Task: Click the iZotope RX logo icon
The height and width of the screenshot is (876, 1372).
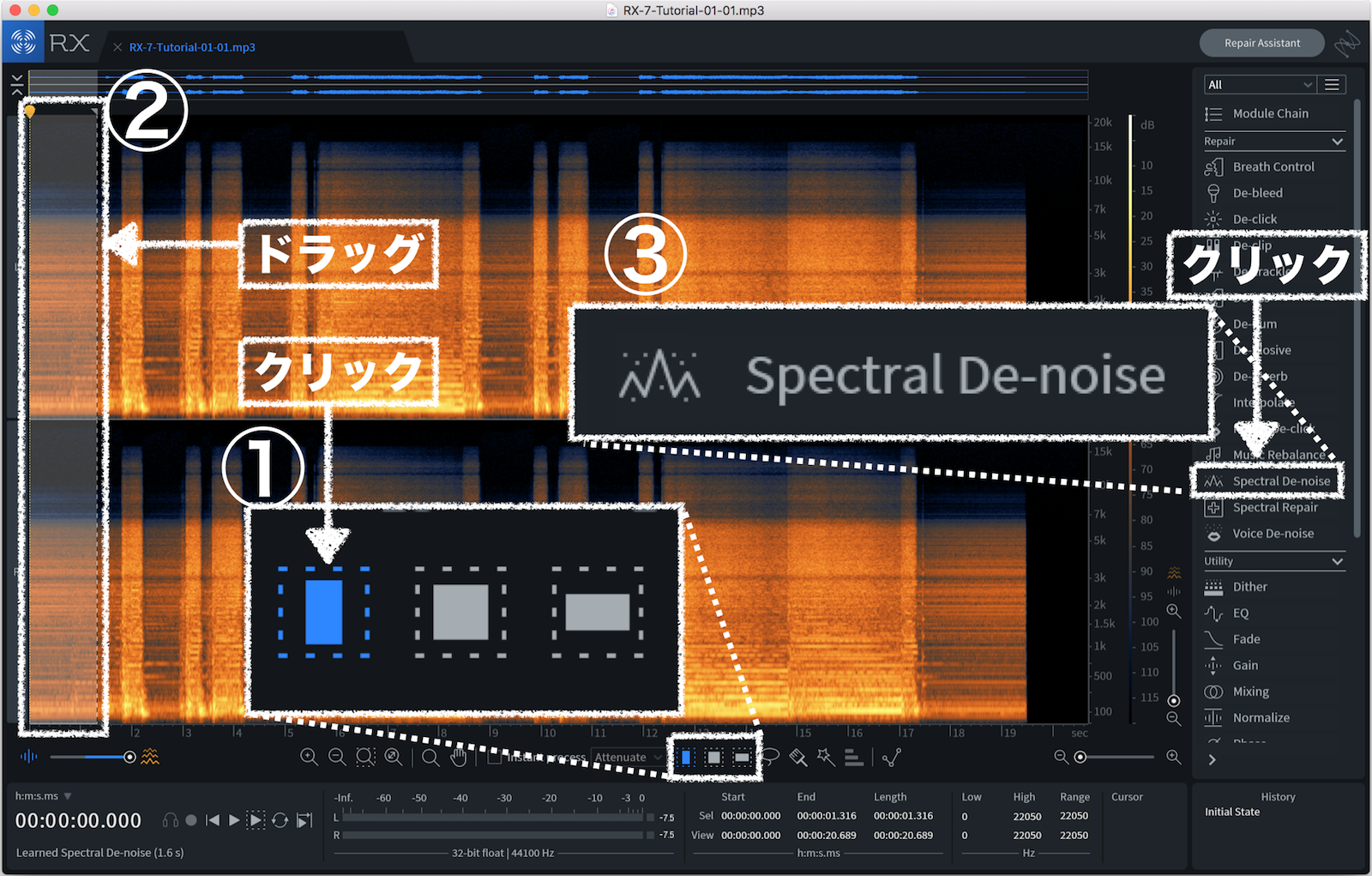Action: pos(23,42)
